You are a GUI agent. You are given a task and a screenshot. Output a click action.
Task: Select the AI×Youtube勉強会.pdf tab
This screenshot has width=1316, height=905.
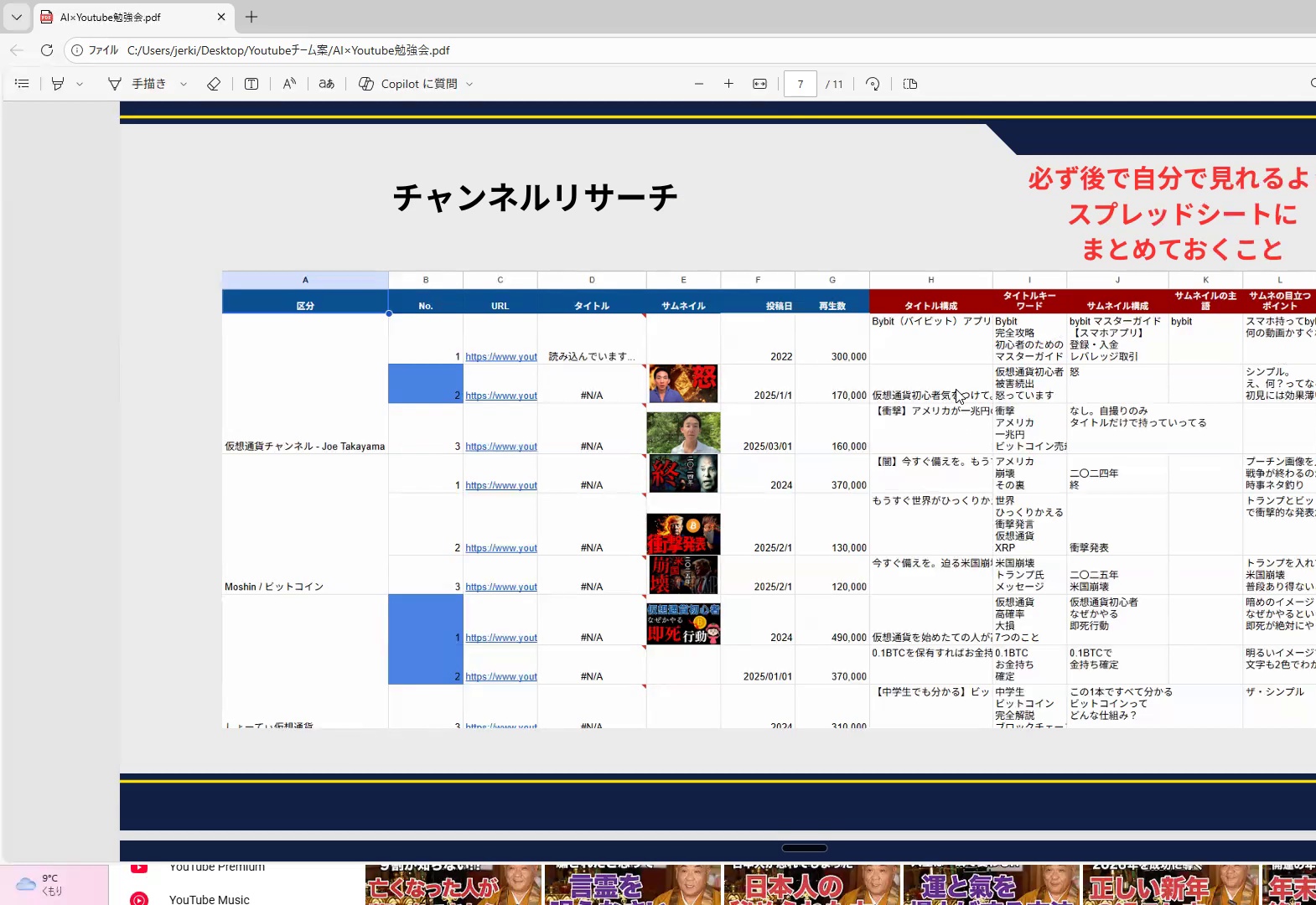click(x=126, y=17)
